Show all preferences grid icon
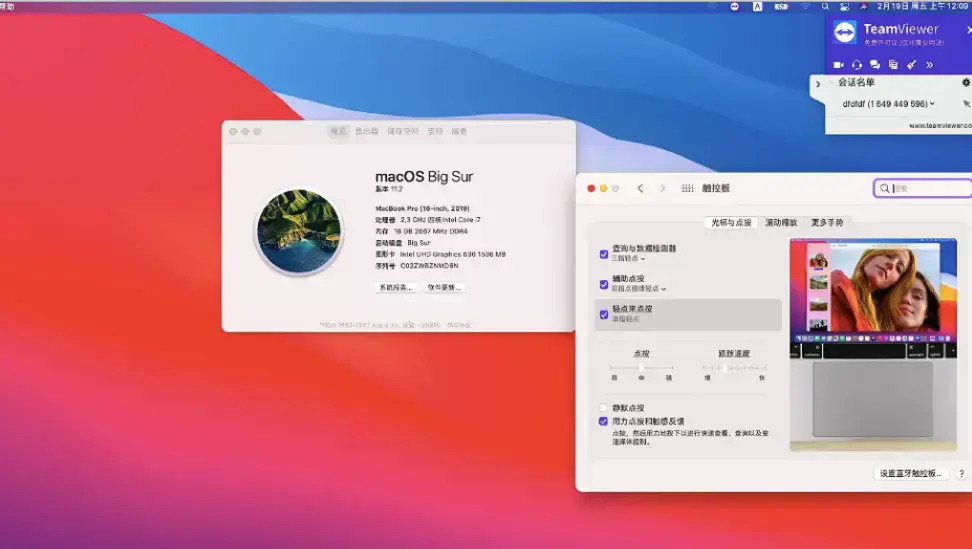972x549 pixels. 687,188
